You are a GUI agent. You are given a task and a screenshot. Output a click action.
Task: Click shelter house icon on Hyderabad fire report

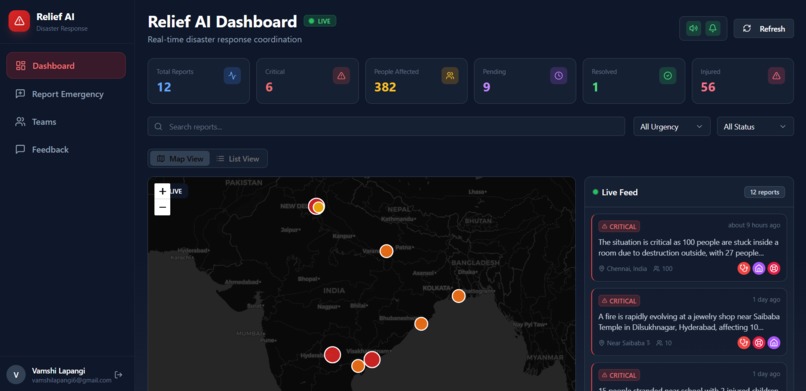click(x=774, y=343)
